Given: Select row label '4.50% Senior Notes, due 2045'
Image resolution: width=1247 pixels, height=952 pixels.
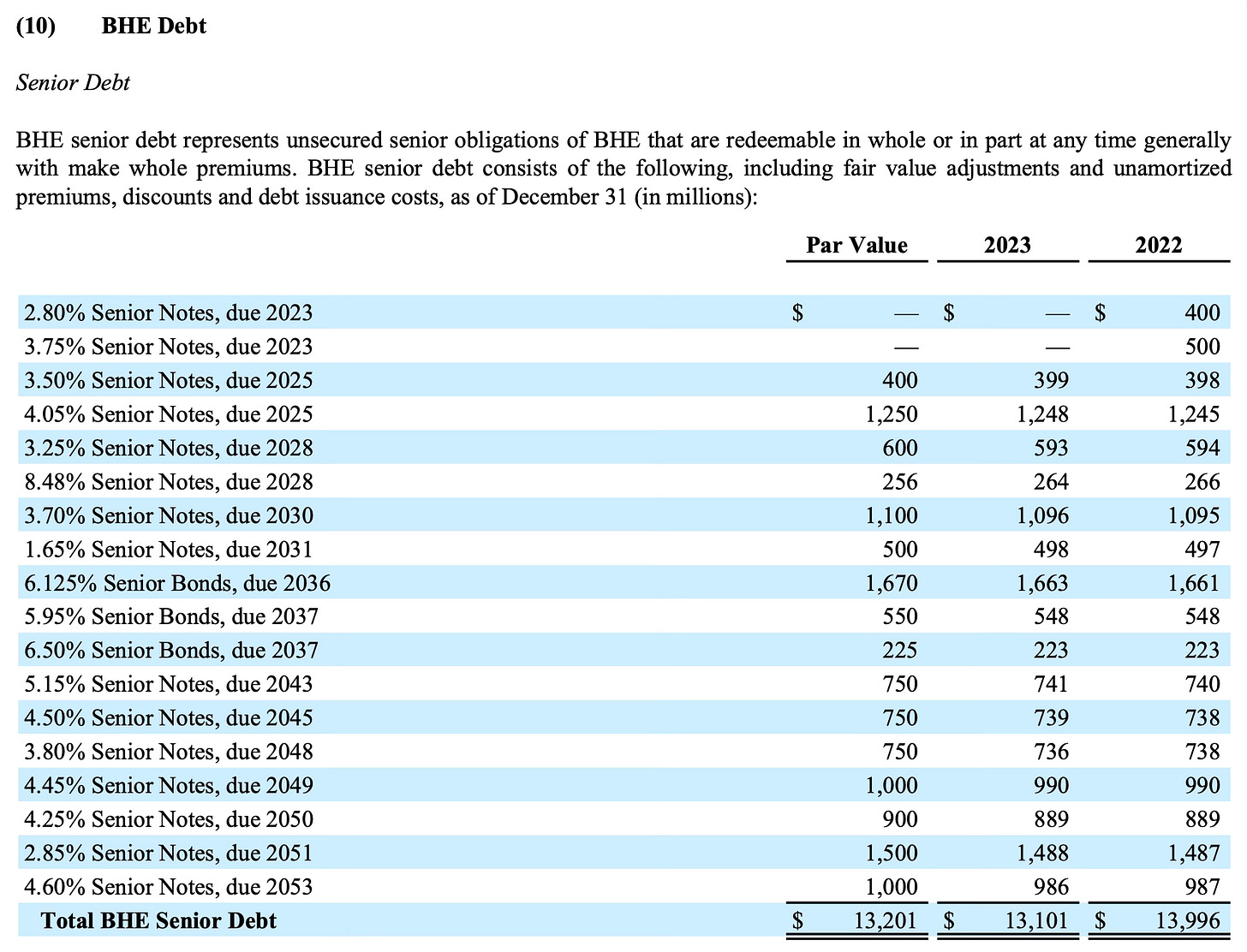Looking at the screenshot, I should (x=169, y=717).
